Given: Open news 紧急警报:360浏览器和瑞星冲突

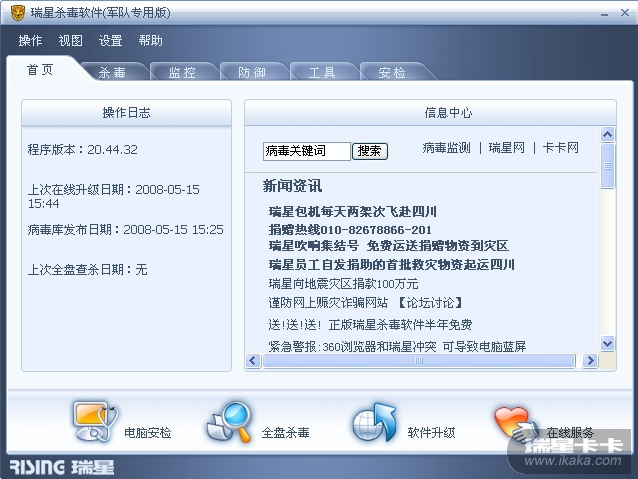Looking at the screenshot, I should pyautogui.click(x=397, y=346).
